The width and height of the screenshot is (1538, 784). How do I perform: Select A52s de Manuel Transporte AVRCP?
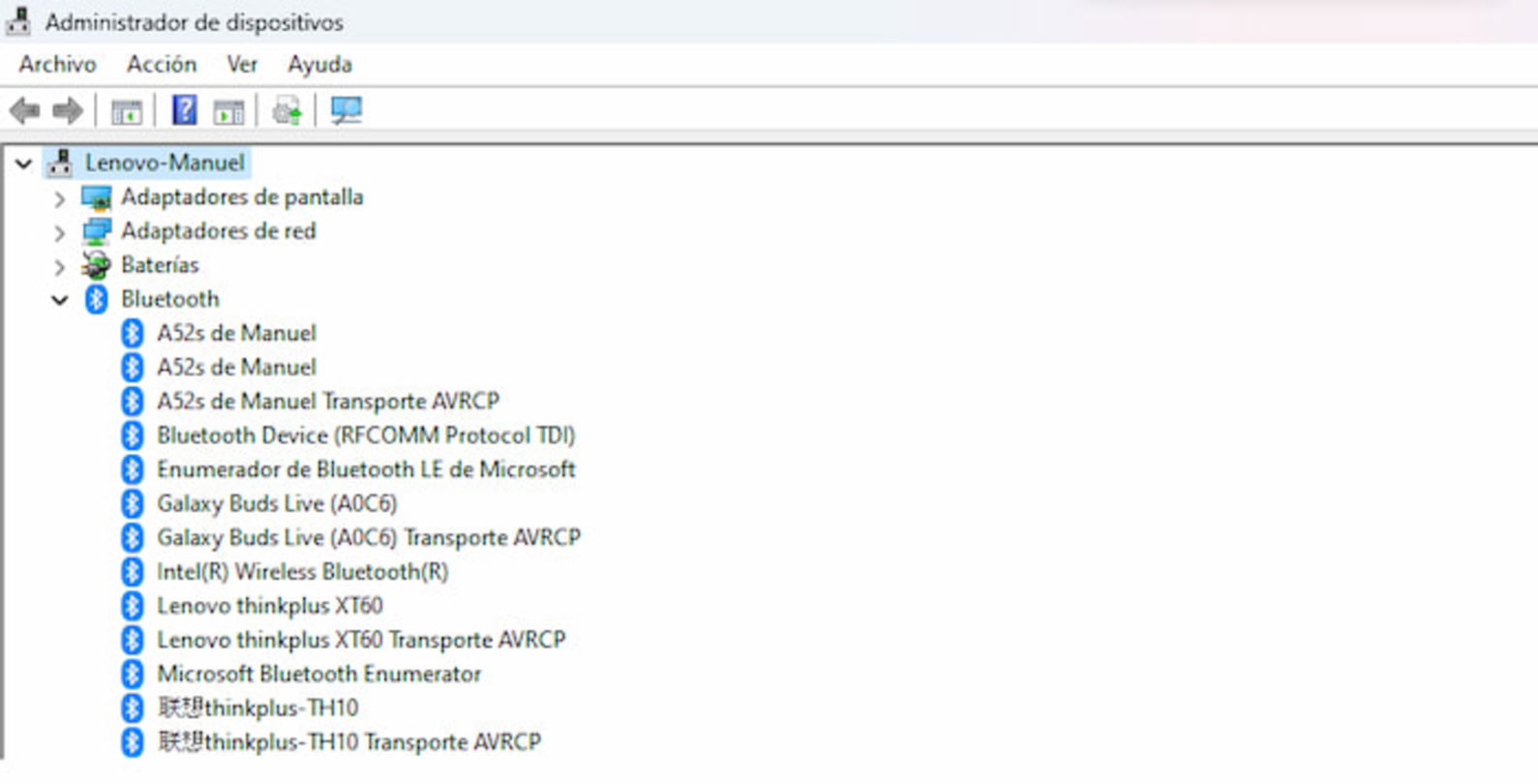point(328,402)
